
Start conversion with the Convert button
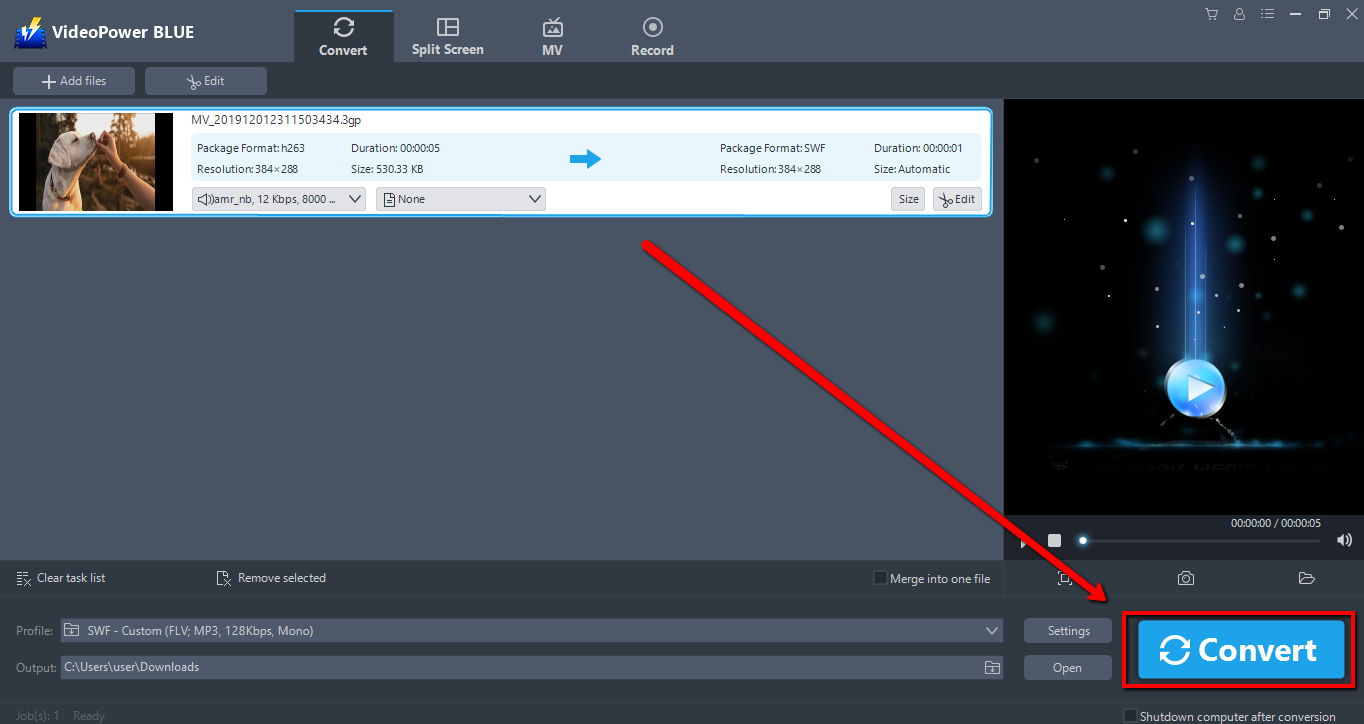1239,650
